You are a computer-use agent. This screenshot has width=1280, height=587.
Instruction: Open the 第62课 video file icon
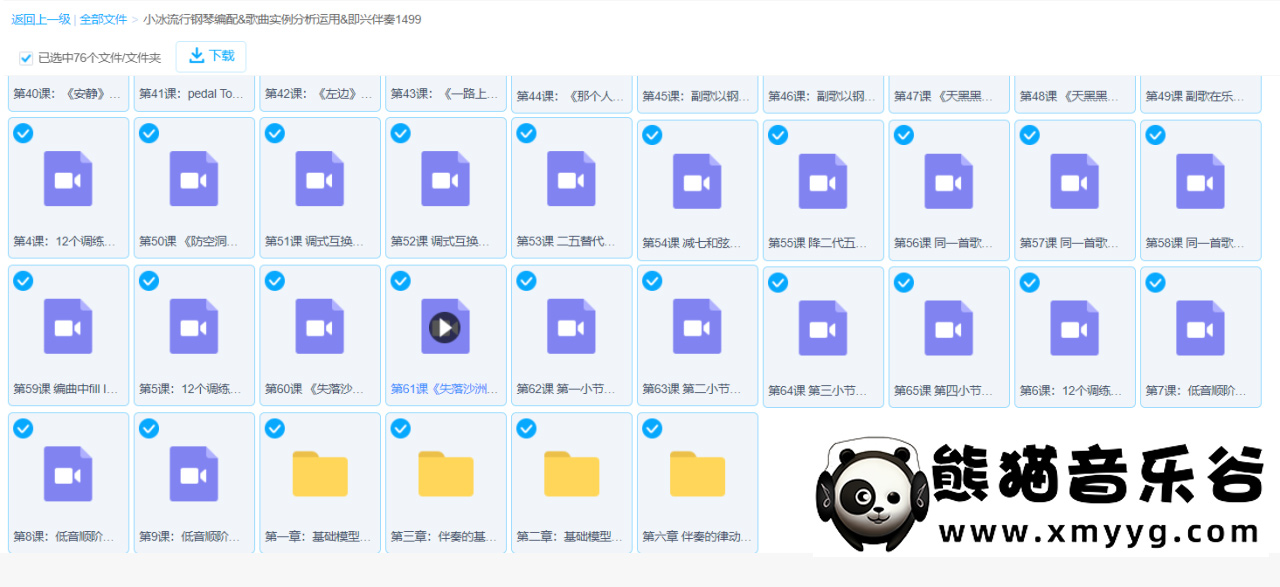pyautogui.click(x=572, y=327)
